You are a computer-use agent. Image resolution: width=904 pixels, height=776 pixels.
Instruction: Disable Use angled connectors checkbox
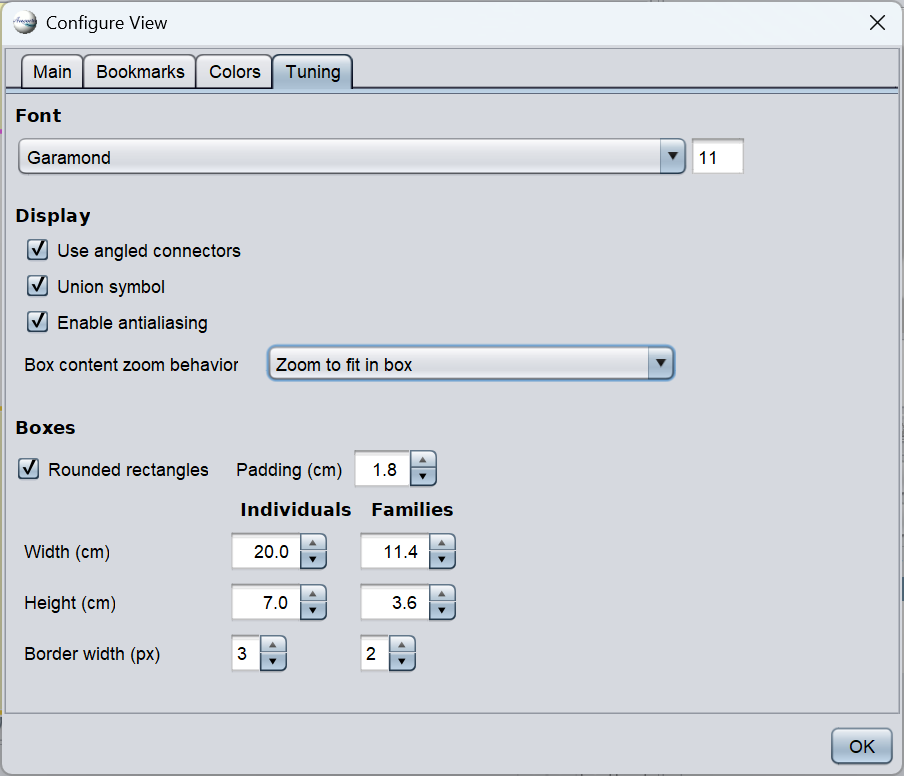point(38,250)
